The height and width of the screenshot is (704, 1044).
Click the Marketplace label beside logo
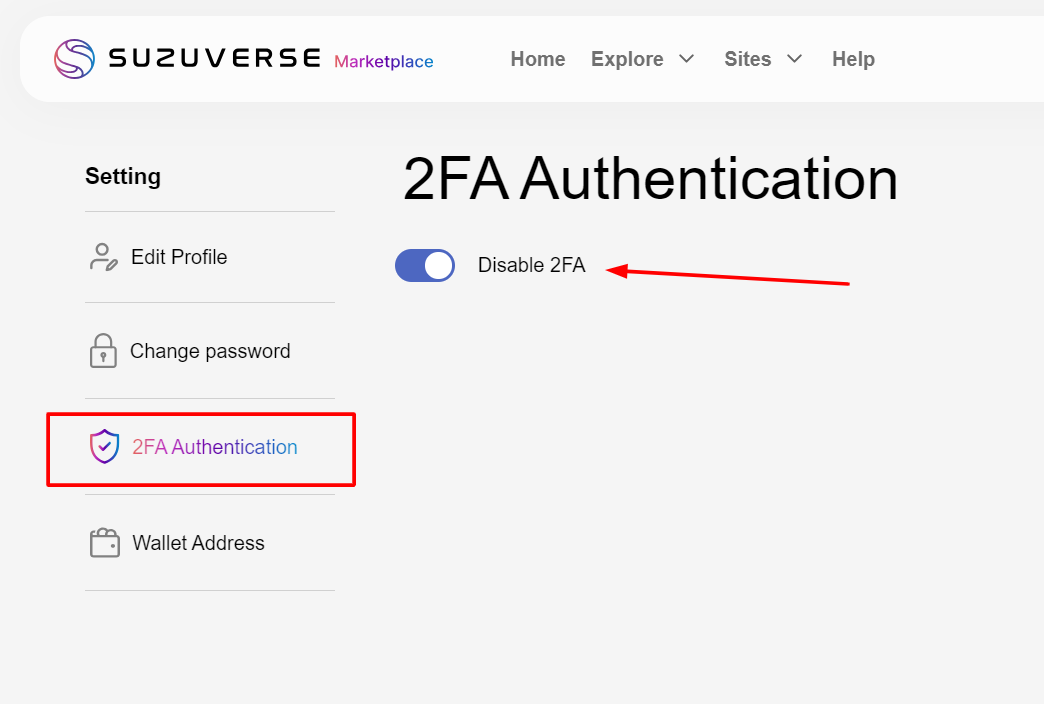pyautogui.click(x=384, y=62)
